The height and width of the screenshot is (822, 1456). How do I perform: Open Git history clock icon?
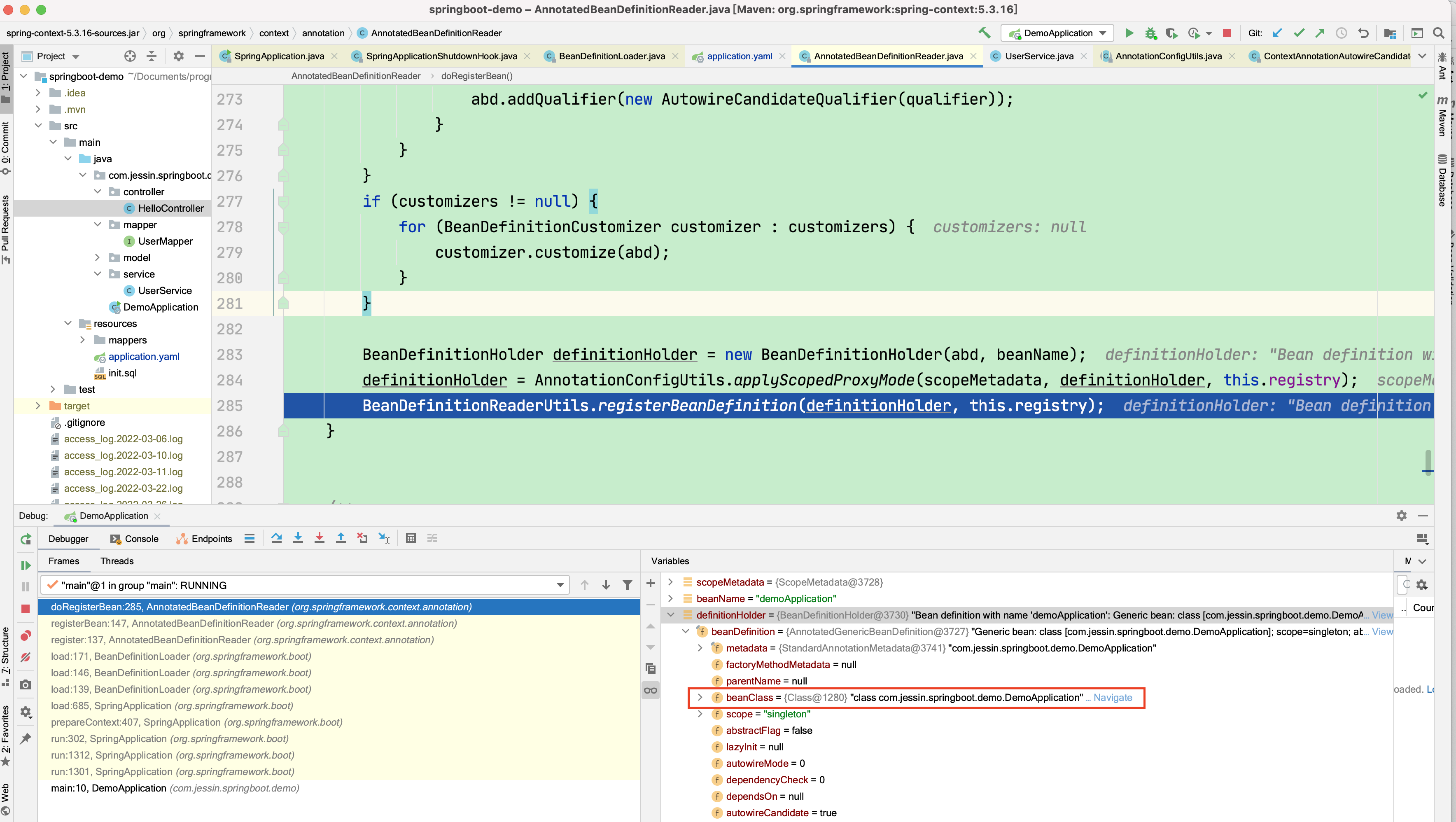(1341, 33)
